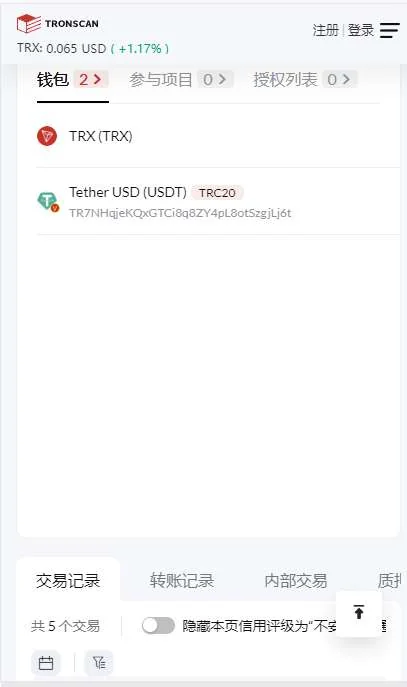Screen dimensions: 407x687
Task: Expand the wallet count chevron badge
Action: click(91, 80)
